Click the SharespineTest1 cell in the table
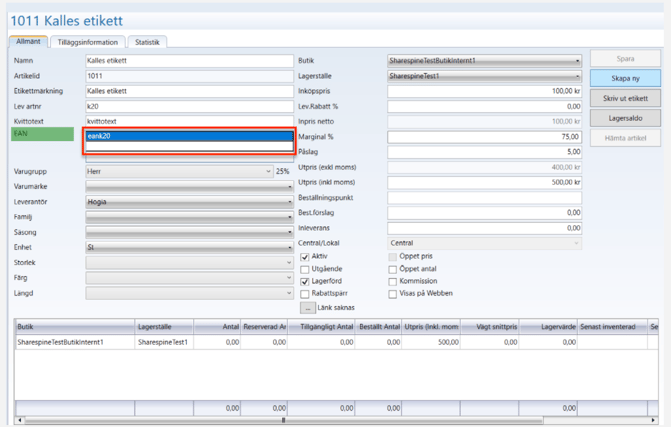Image resolution: width=671 pixels, height=427 pixels. coord(164,342)
